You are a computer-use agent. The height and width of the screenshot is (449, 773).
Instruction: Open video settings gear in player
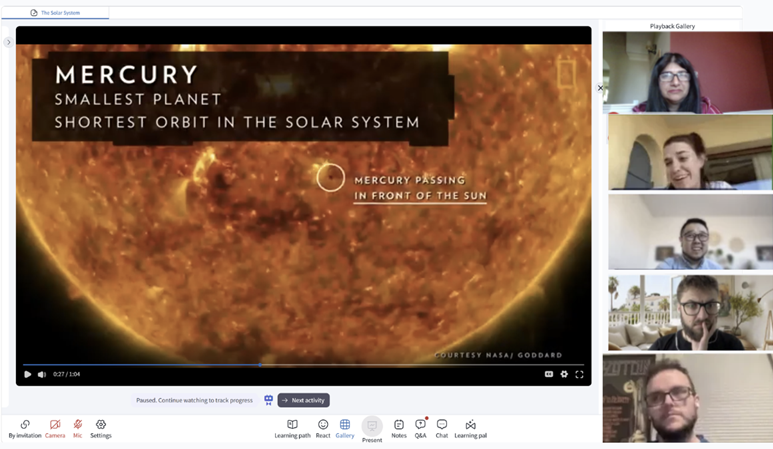click(x=564, y=374)
